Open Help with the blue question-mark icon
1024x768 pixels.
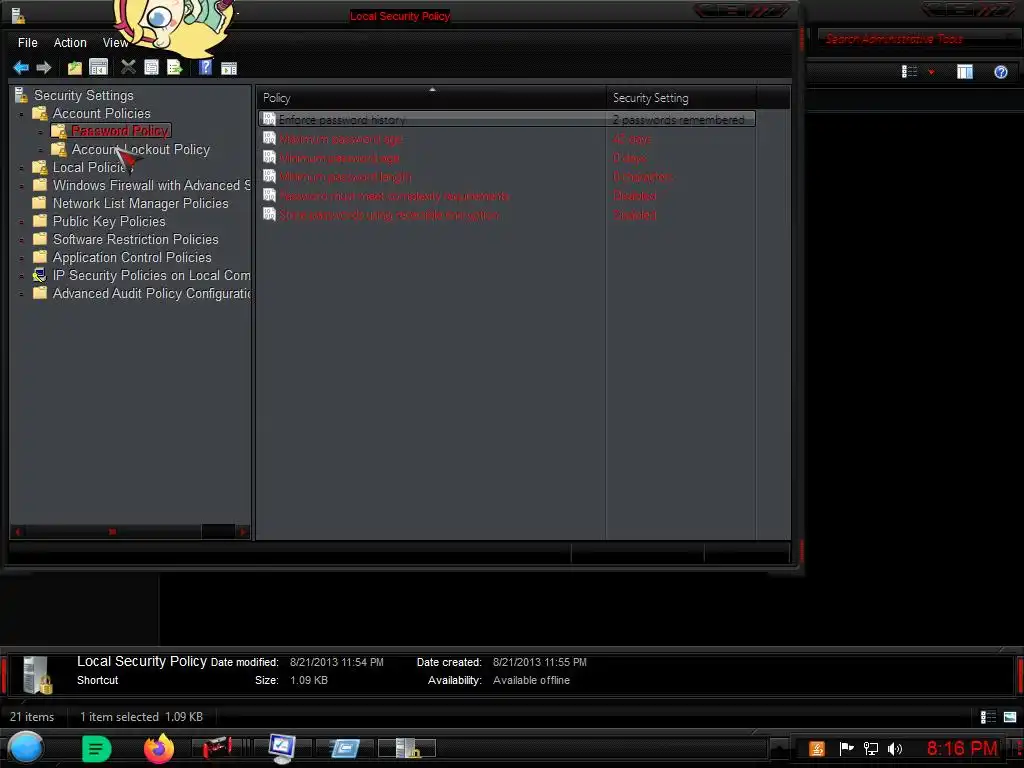[x=205, y=67]
